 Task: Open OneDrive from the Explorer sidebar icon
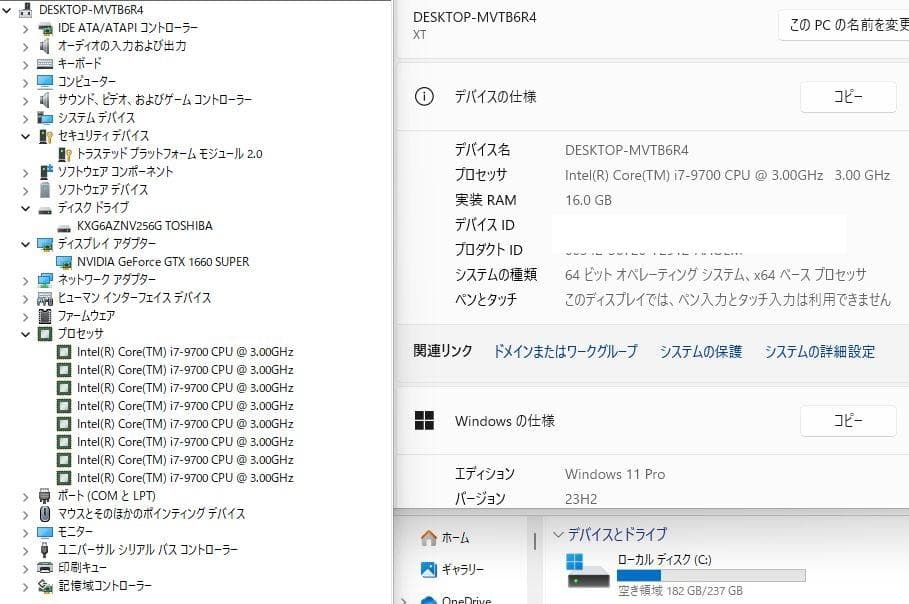[428, 599]
